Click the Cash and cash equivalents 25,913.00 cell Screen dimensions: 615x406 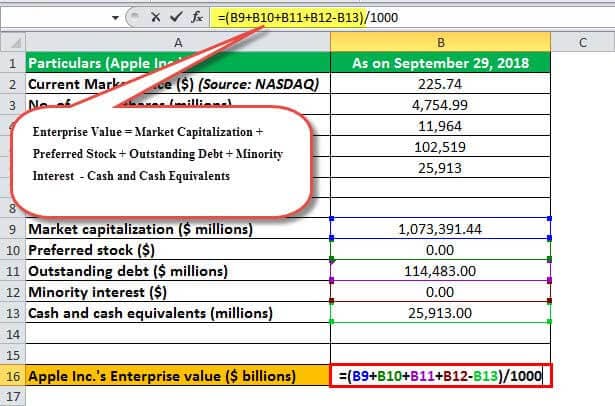coord(440,313)
